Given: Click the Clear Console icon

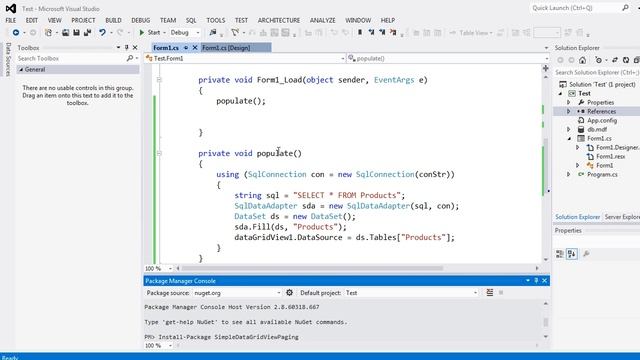Looking at the screenshot, I should [490, 293].
